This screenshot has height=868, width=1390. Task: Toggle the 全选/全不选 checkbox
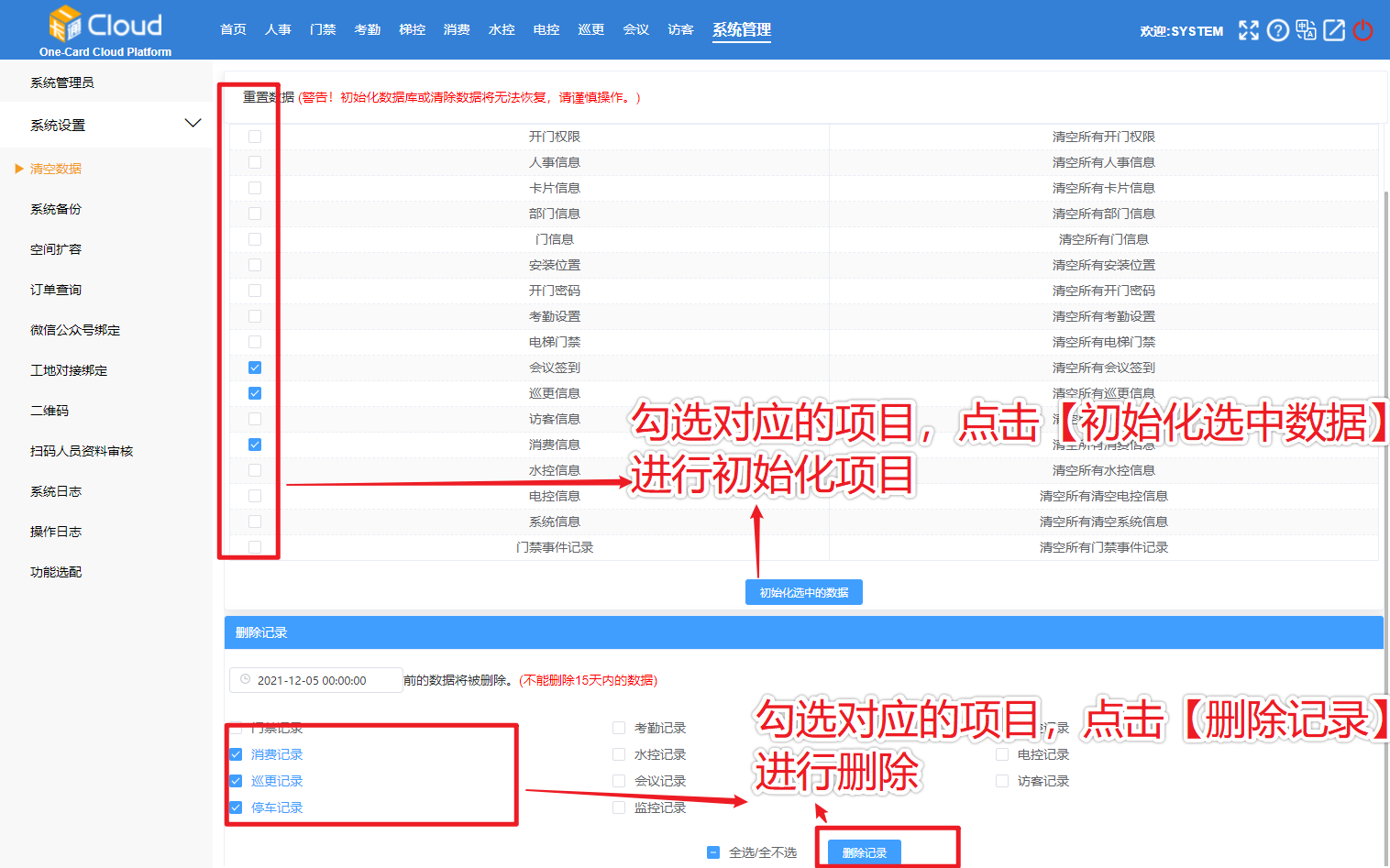(713, 852)
